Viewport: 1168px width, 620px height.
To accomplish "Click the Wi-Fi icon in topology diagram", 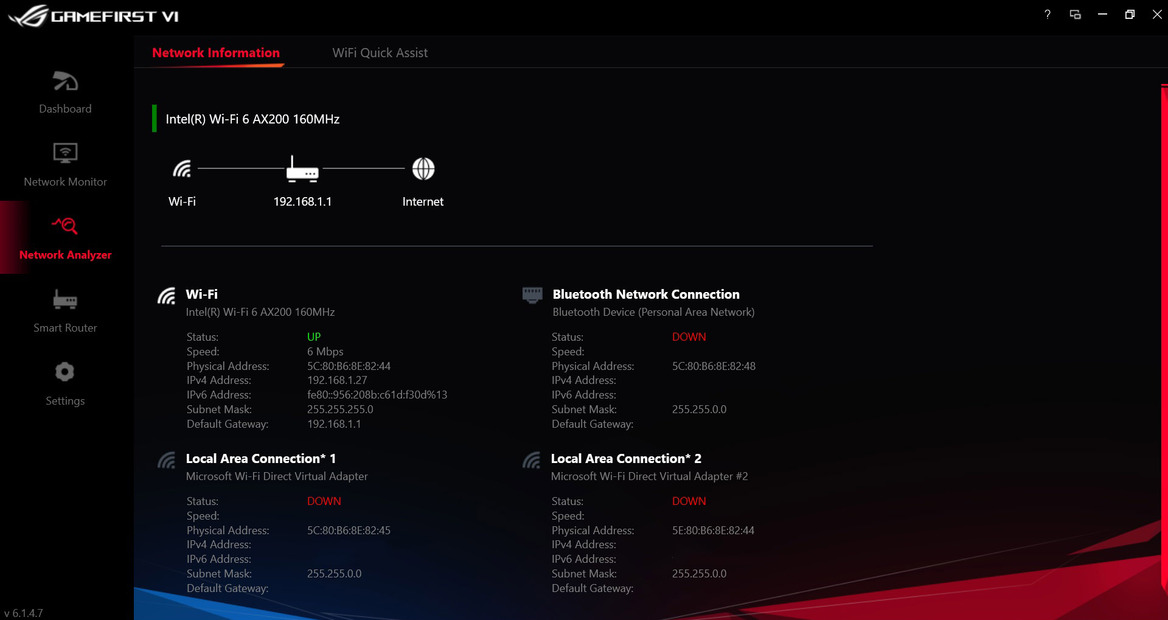I will (182, 169).
